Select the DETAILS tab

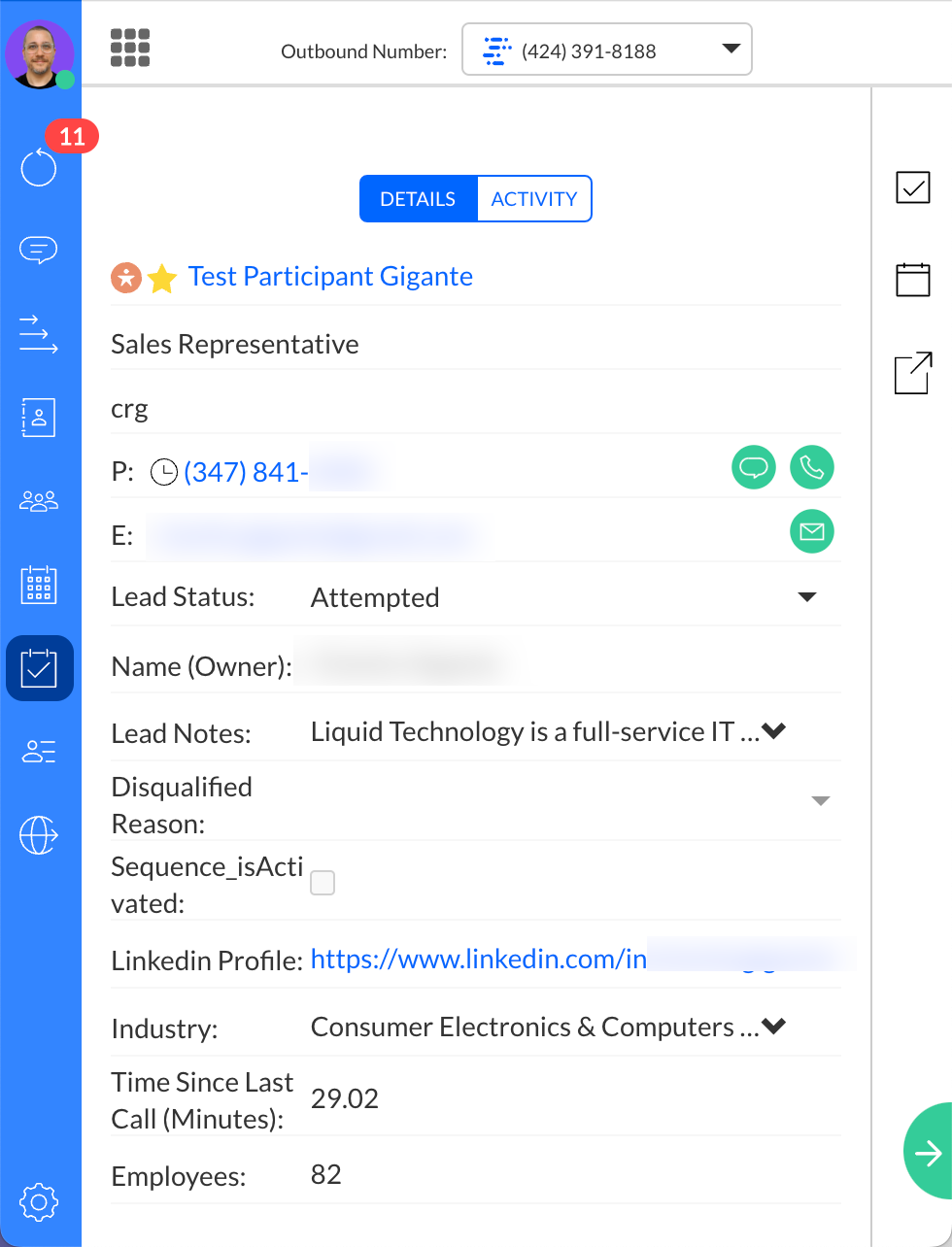[x=418, y=199]
